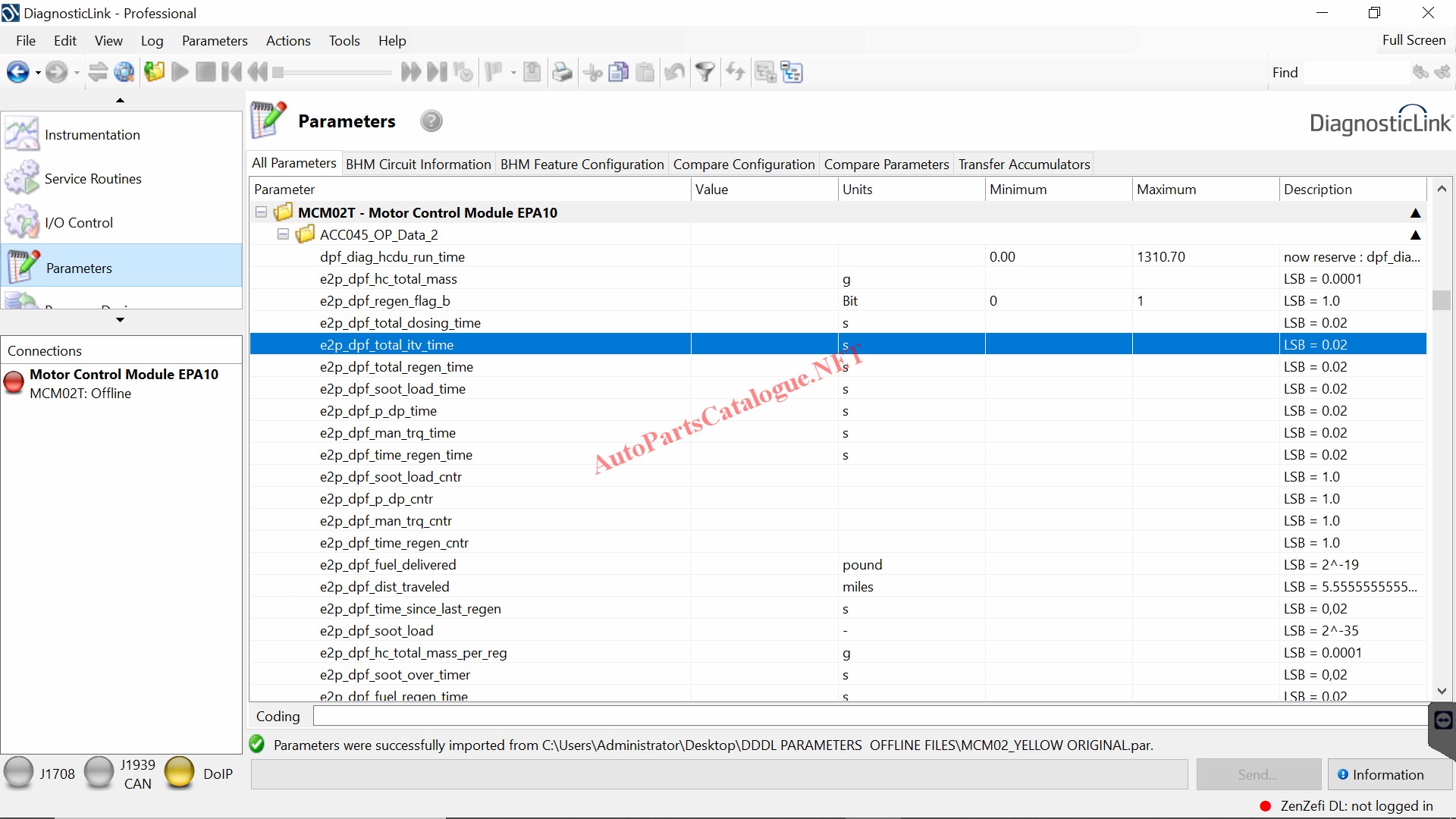Click in the Find search field
The image size is (1456, 819).
coord(1356,73)
